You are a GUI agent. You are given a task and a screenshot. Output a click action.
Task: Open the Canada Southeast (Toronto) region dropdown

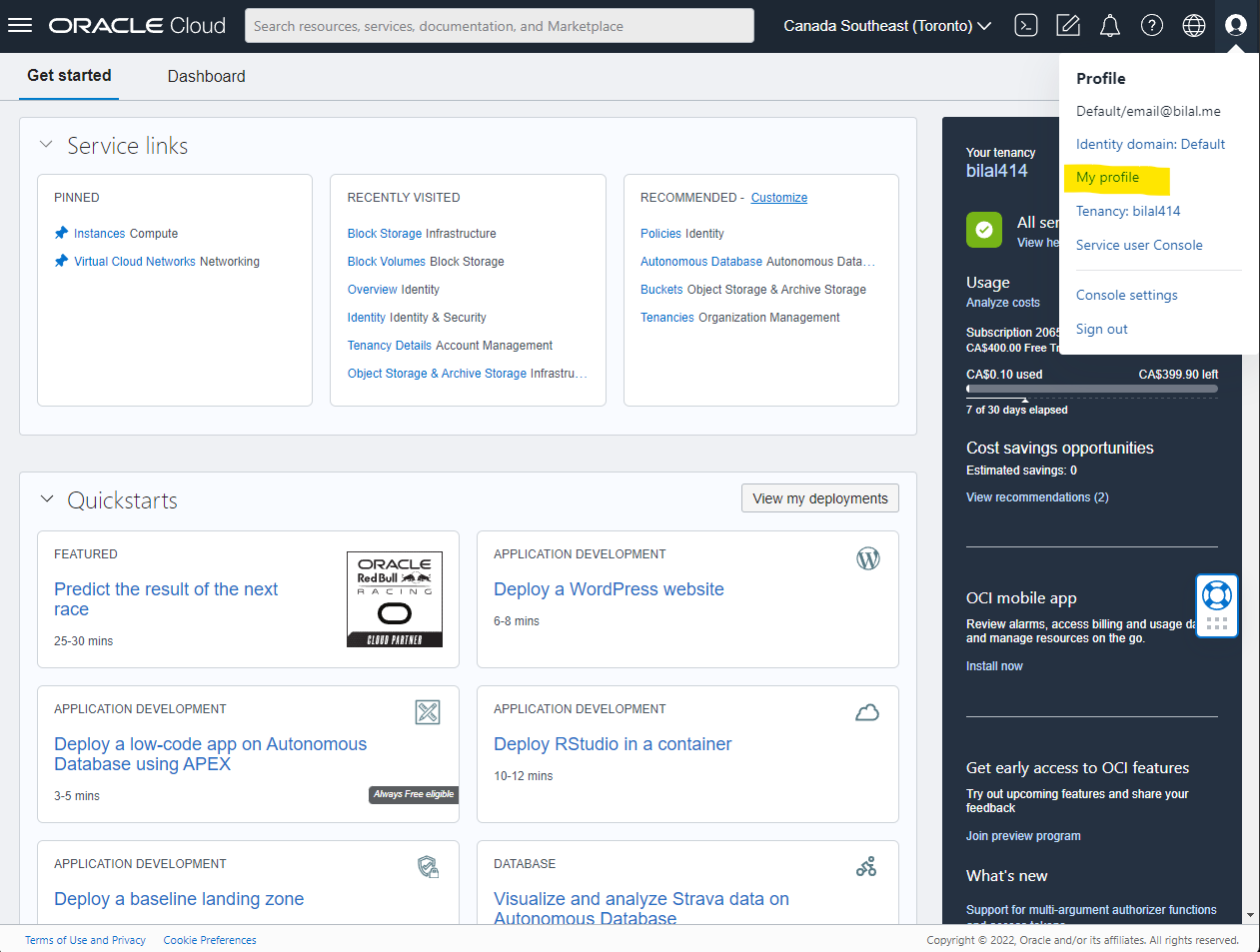(x=887, y=25)
